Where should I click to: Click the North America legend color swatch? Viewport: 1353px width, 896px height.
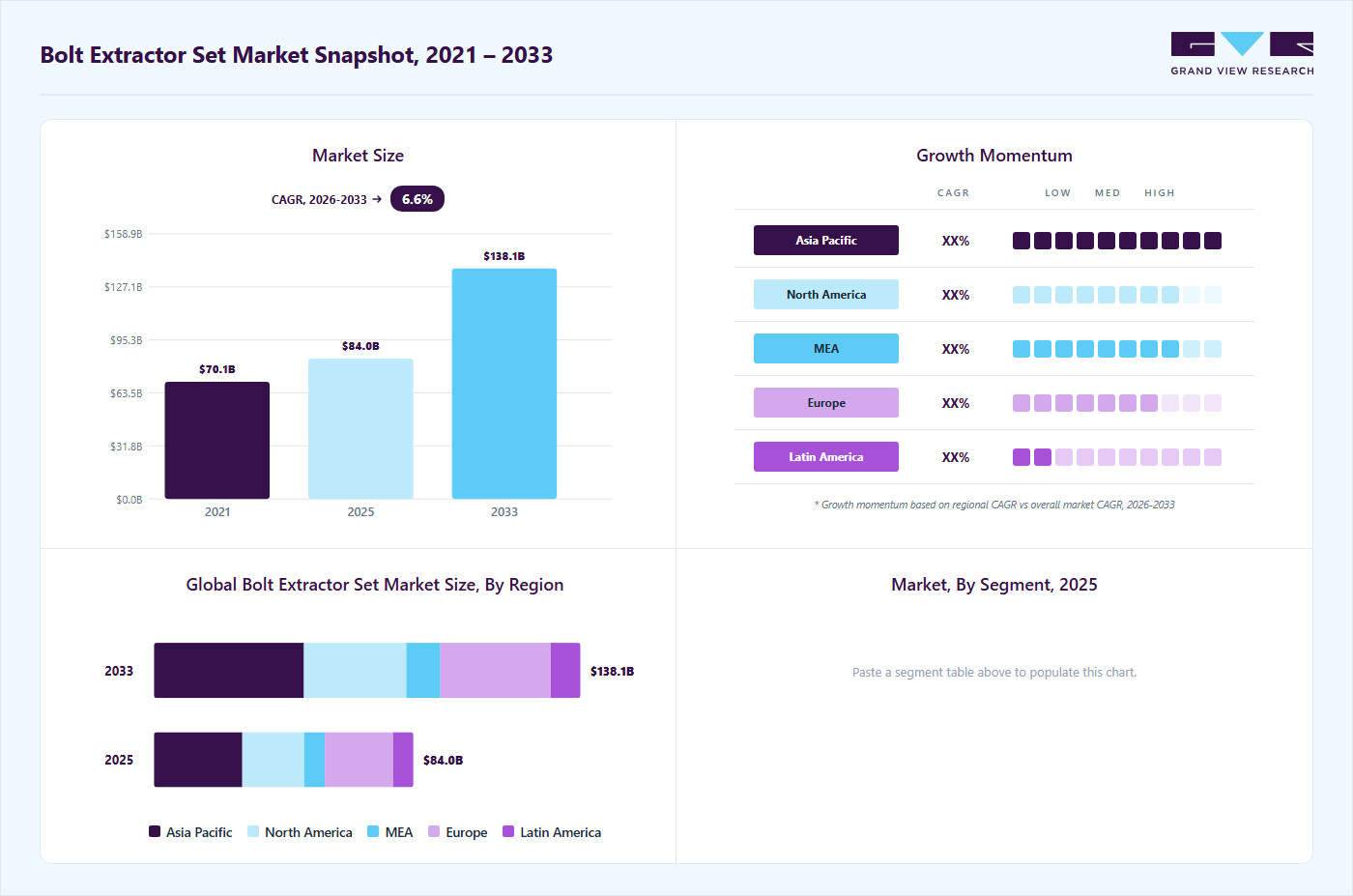pyautogui.click(x=253, y=831)
